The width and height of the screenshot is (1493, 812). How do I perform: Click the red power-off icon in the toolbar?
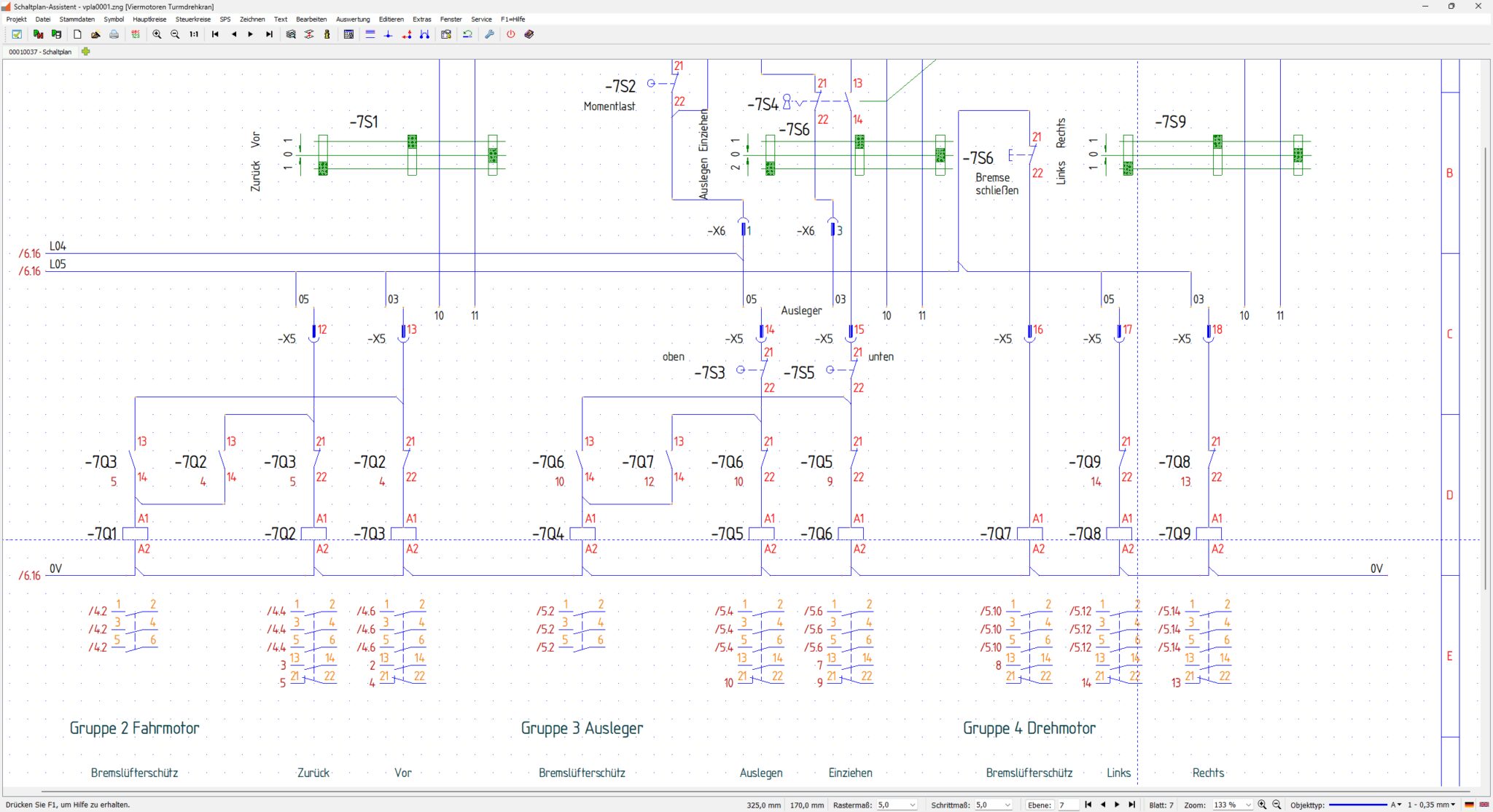[510, 34]
